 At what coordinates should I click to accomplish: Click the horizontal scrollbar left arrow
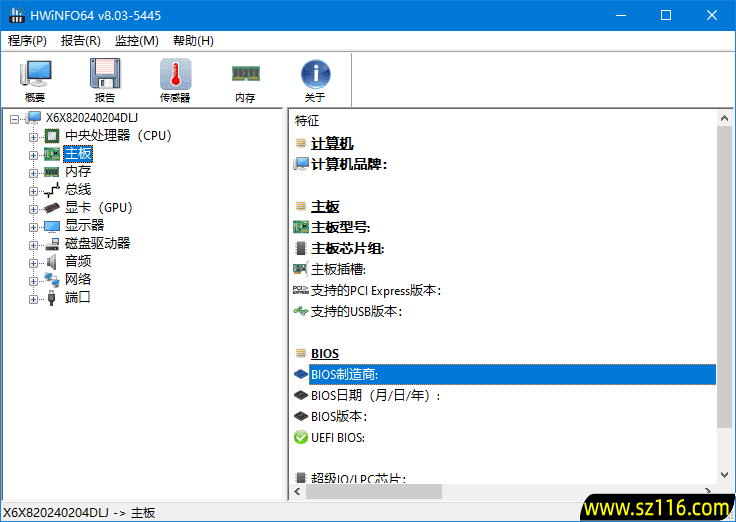[297, 491]
